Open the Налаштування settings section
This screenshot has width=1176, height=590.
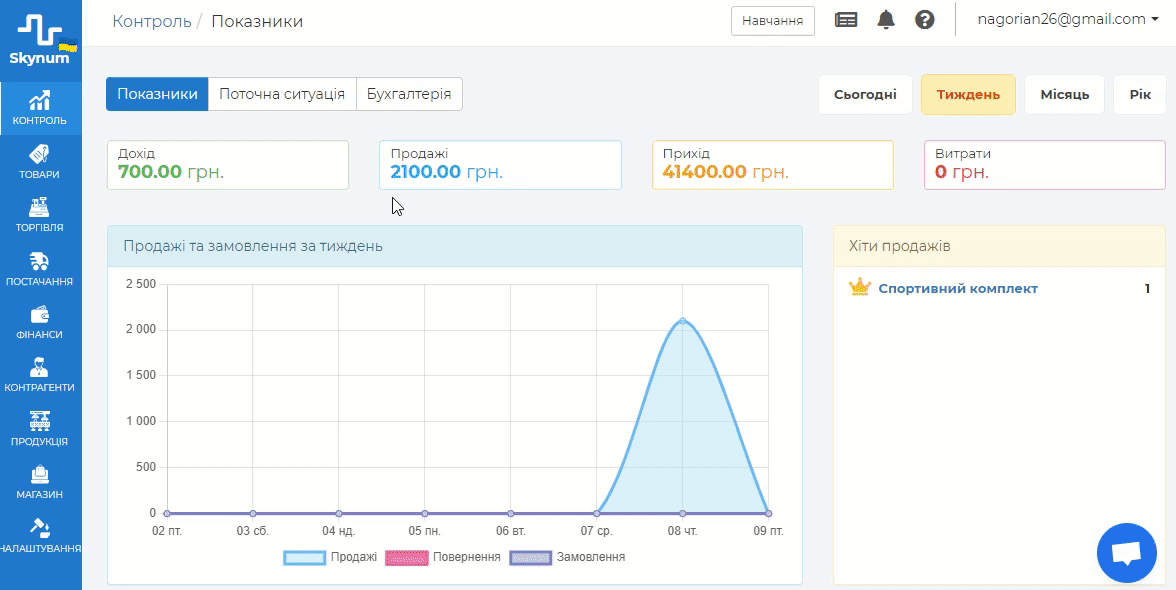40,535
